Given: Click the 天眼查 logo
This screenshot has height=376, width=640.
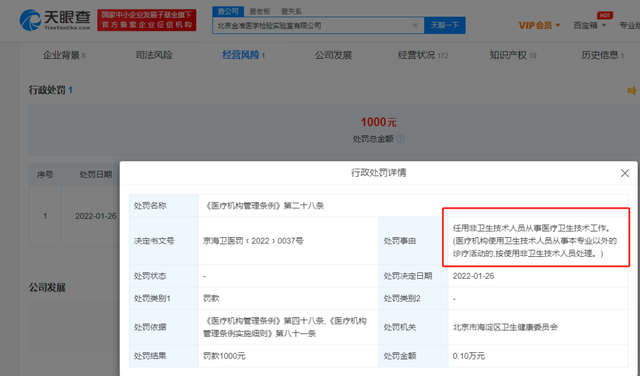Looking at the screenshot, I should coord(55,20).
